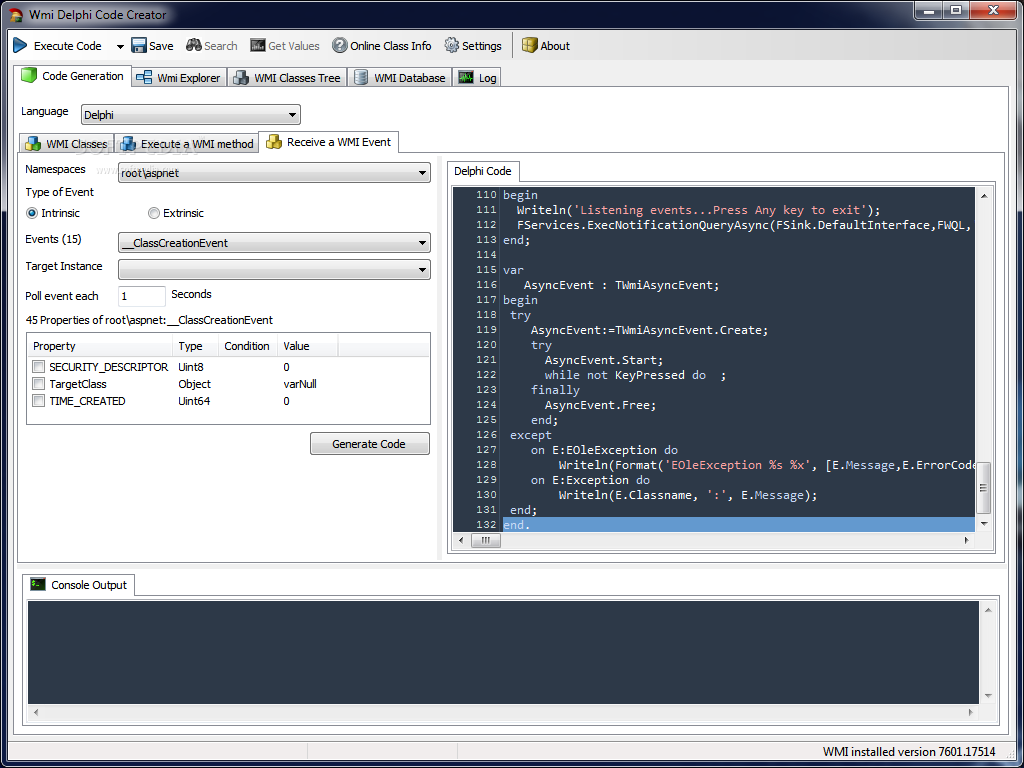Click the code editor scroll right arrow
1024x768 pixels.
967,540
